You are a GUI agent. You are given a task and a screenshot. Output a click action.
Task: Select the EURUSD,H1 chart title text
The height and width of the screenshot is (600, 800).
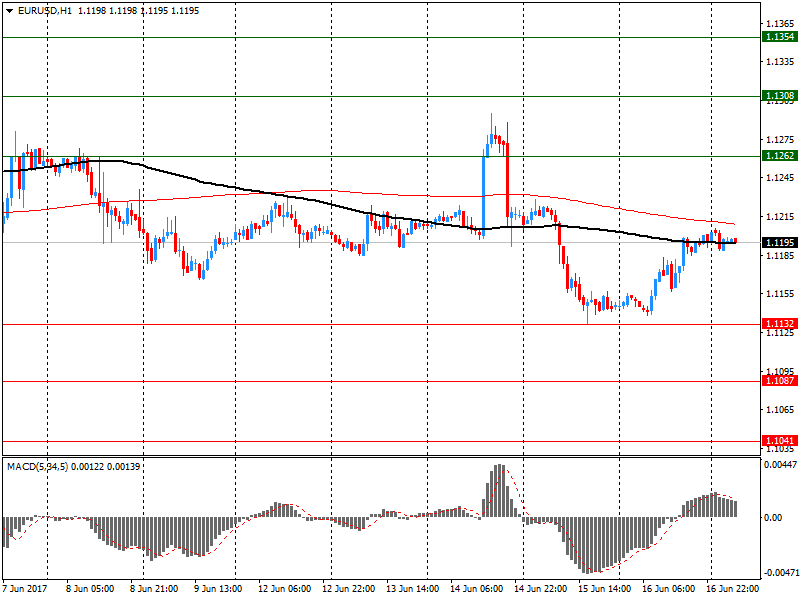pyautogui.click(x=44, y=11)
